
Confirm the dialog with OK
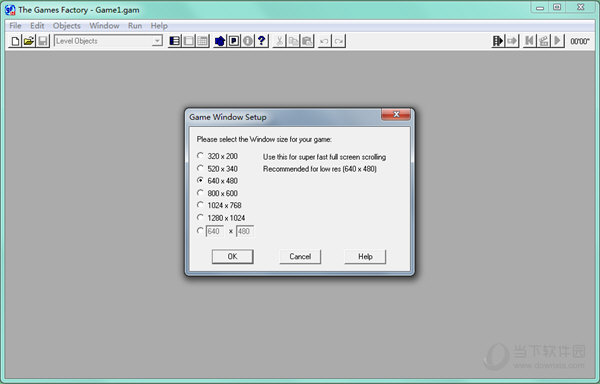tap(232, 257)
